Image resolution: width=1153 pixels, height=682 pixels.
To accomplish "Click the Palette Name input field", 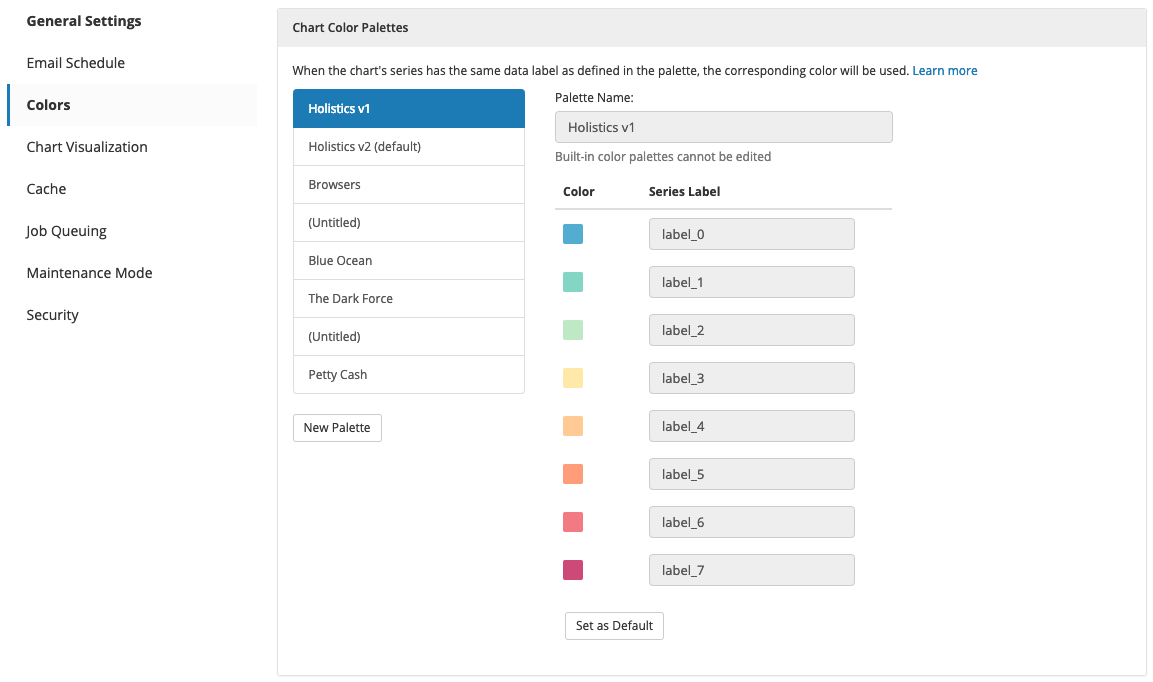I will (x=724, y=127).
